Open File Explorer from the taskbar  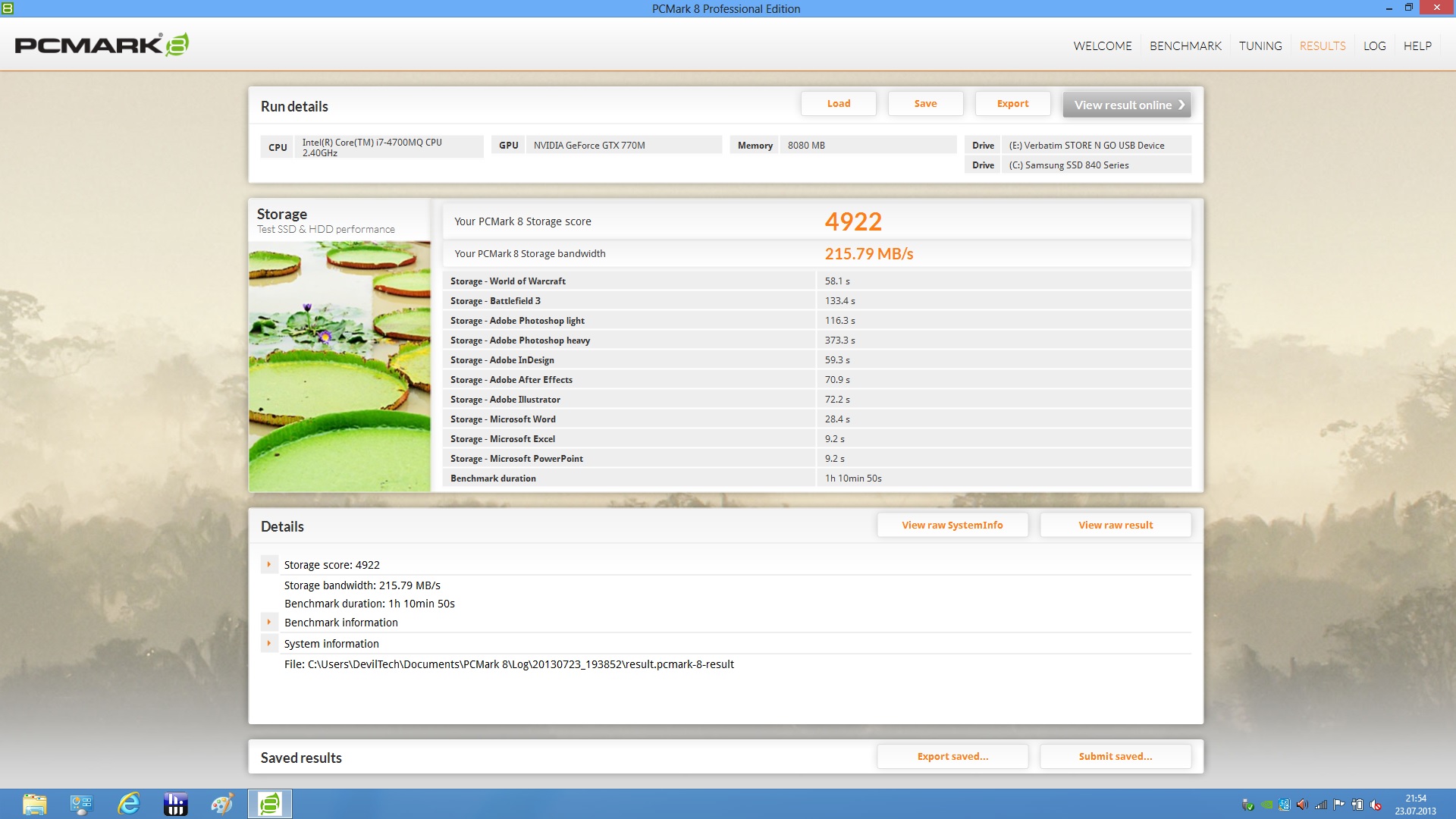click(x=35, y=804)
